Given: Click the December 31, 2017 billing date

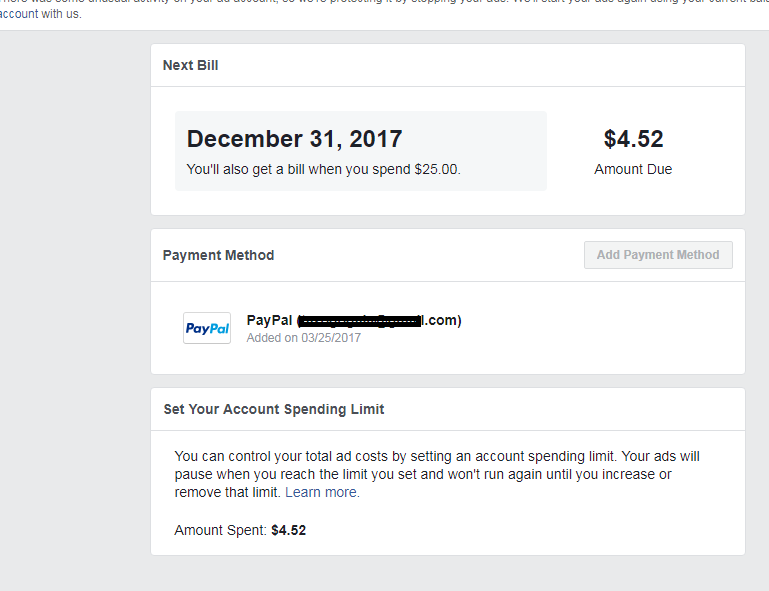Looking at the screenshot, I should pyautogui.click(x=294, y=139).
